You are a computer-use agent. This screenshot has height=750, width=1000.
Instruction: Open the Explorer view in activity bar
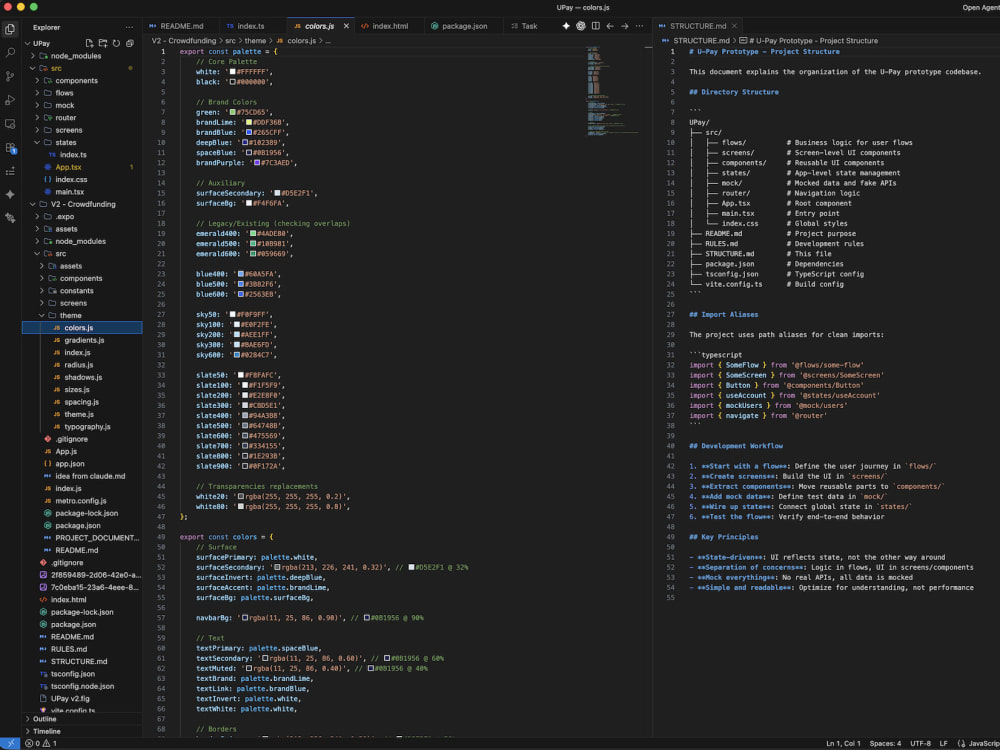pyautogui.click(x=10, y=29)
